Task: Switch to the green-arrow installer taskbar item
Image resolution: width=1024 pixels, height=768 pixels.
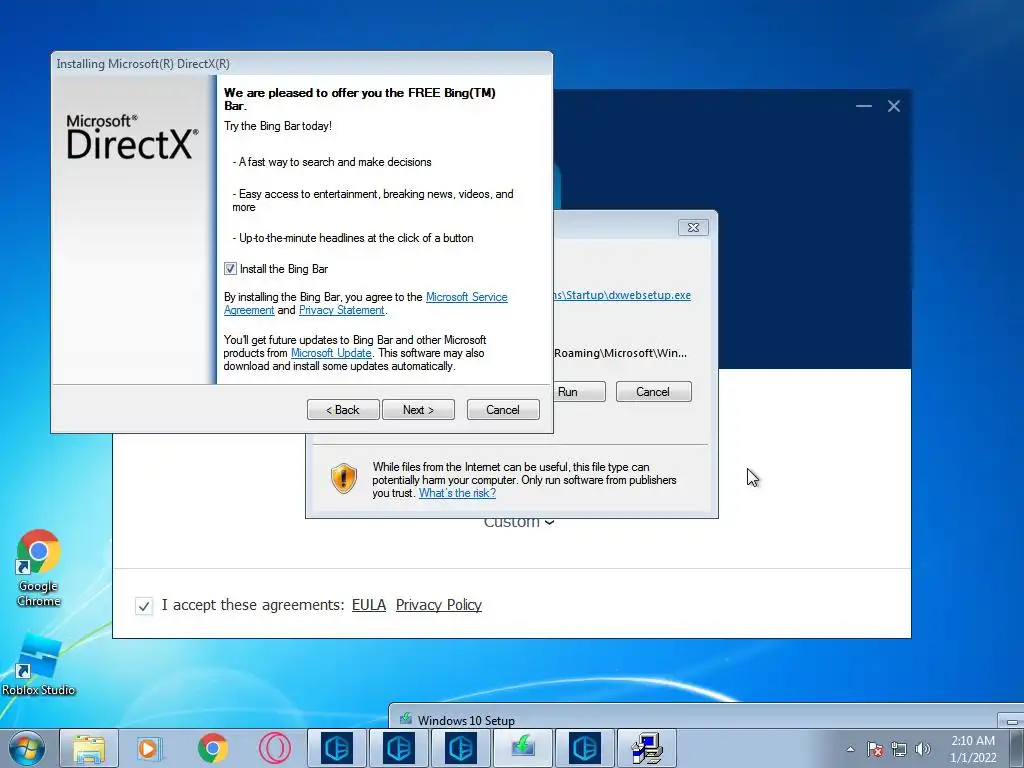Action: click(x=523, y=748)
